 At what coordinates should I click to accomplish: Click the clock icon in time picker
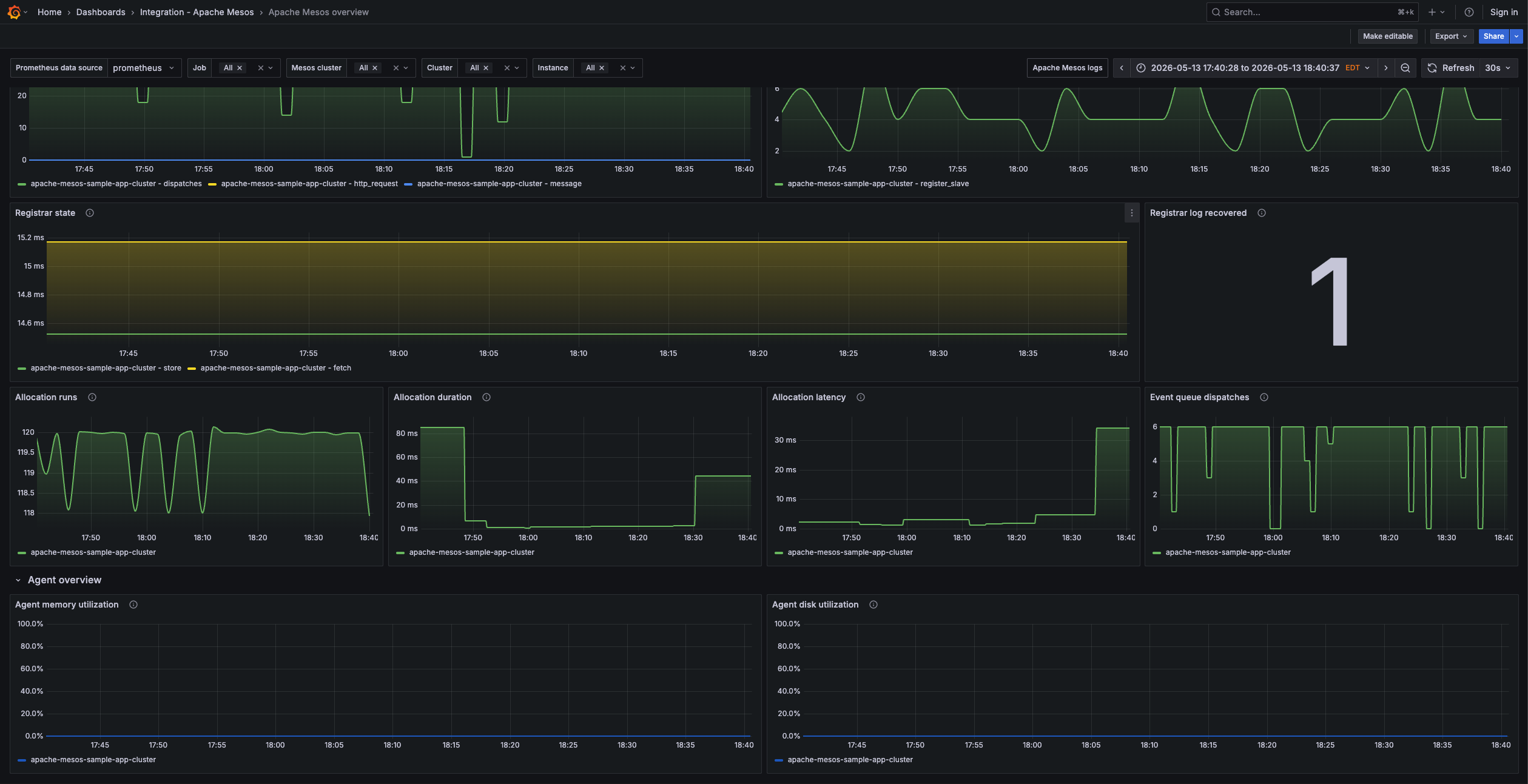tap(1141, 68)
